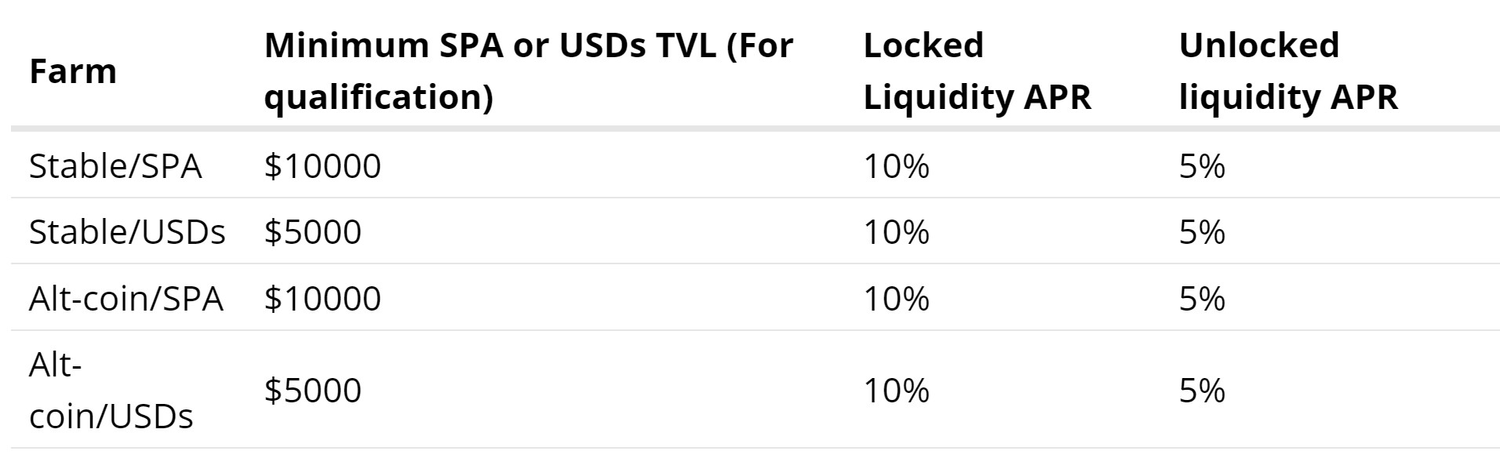
Task: Click the Alt-coin/SPA farm name cell
Action: pyautogui.click(x=127, y=299)
